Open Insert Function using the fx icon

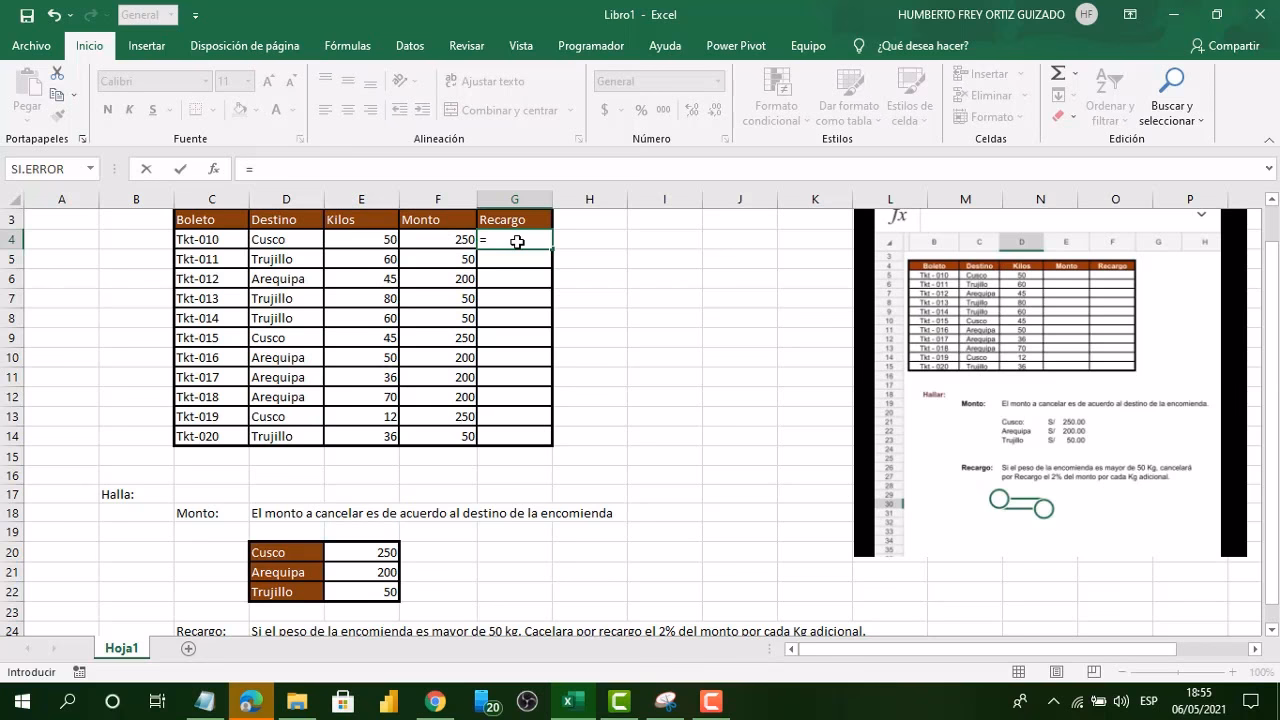(x=213, y=169)
